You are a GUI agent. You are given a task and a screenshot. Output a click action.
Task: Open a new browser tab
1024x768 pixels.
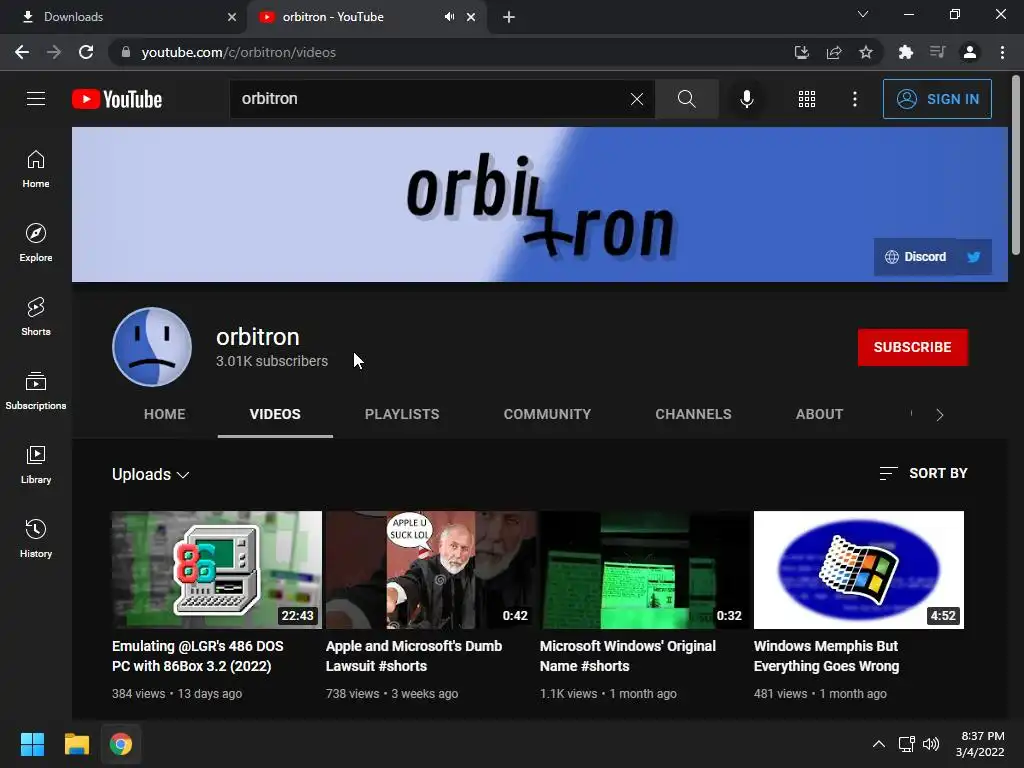coord(509,17)
